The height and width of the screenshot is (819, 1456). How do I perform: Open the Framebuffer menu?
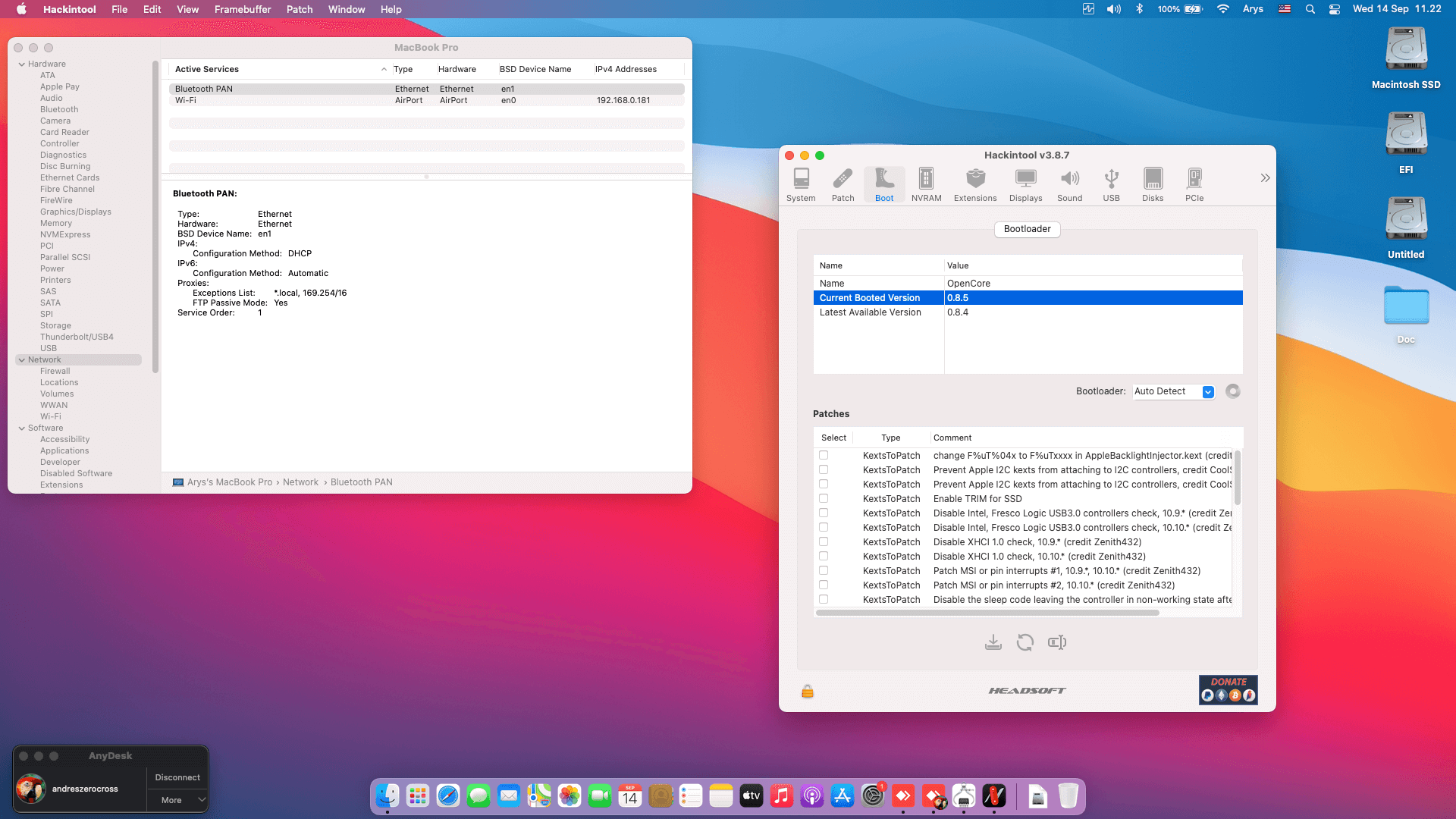tap(242, 9)
